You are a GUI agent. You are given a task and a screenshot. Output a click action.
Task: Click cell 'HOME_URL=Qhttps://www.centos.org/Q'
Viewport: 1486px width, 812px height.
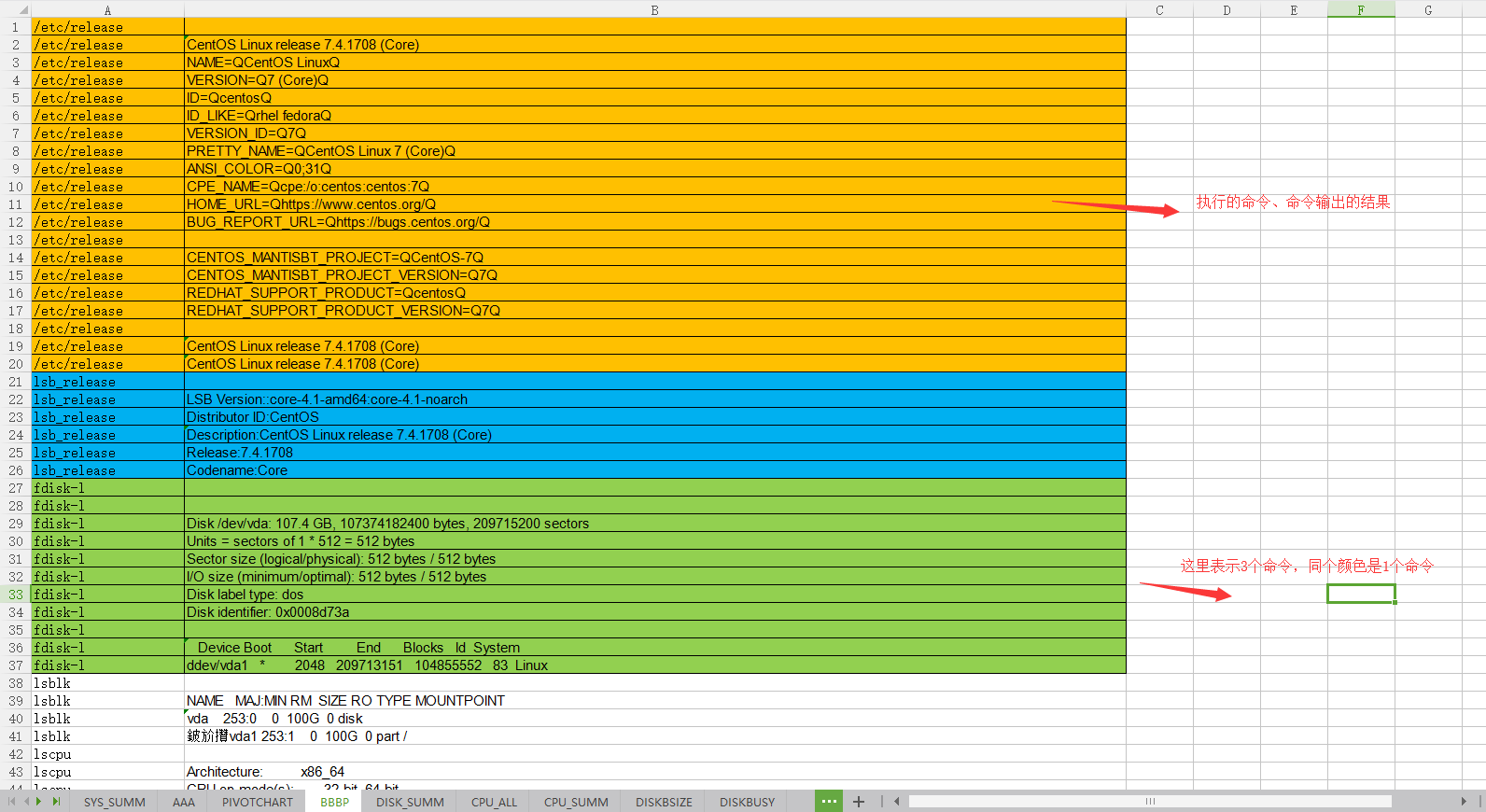[x=654, y=204]
